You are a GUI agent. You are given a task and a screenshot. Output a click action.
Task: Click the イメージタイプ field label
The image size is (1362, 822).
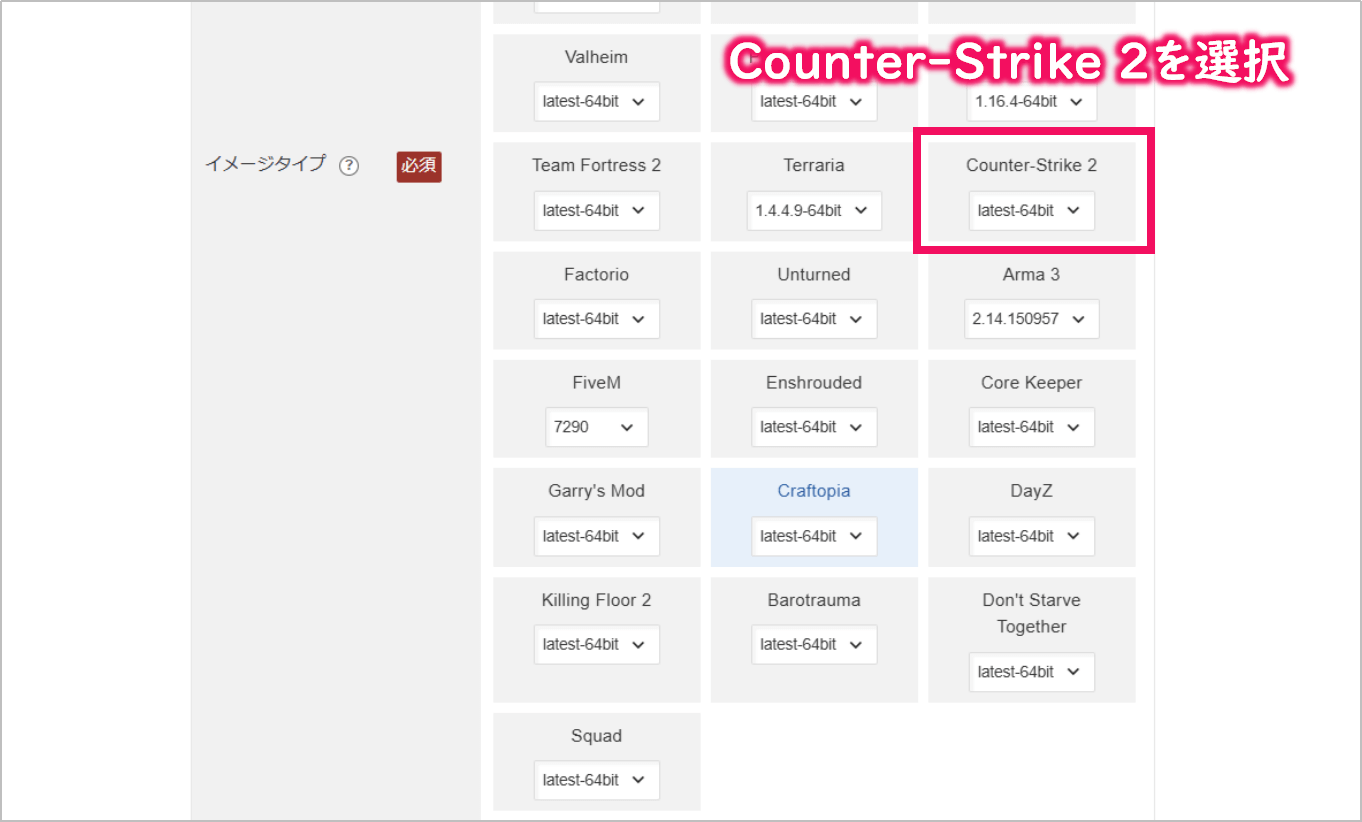(x=265, y=164)
